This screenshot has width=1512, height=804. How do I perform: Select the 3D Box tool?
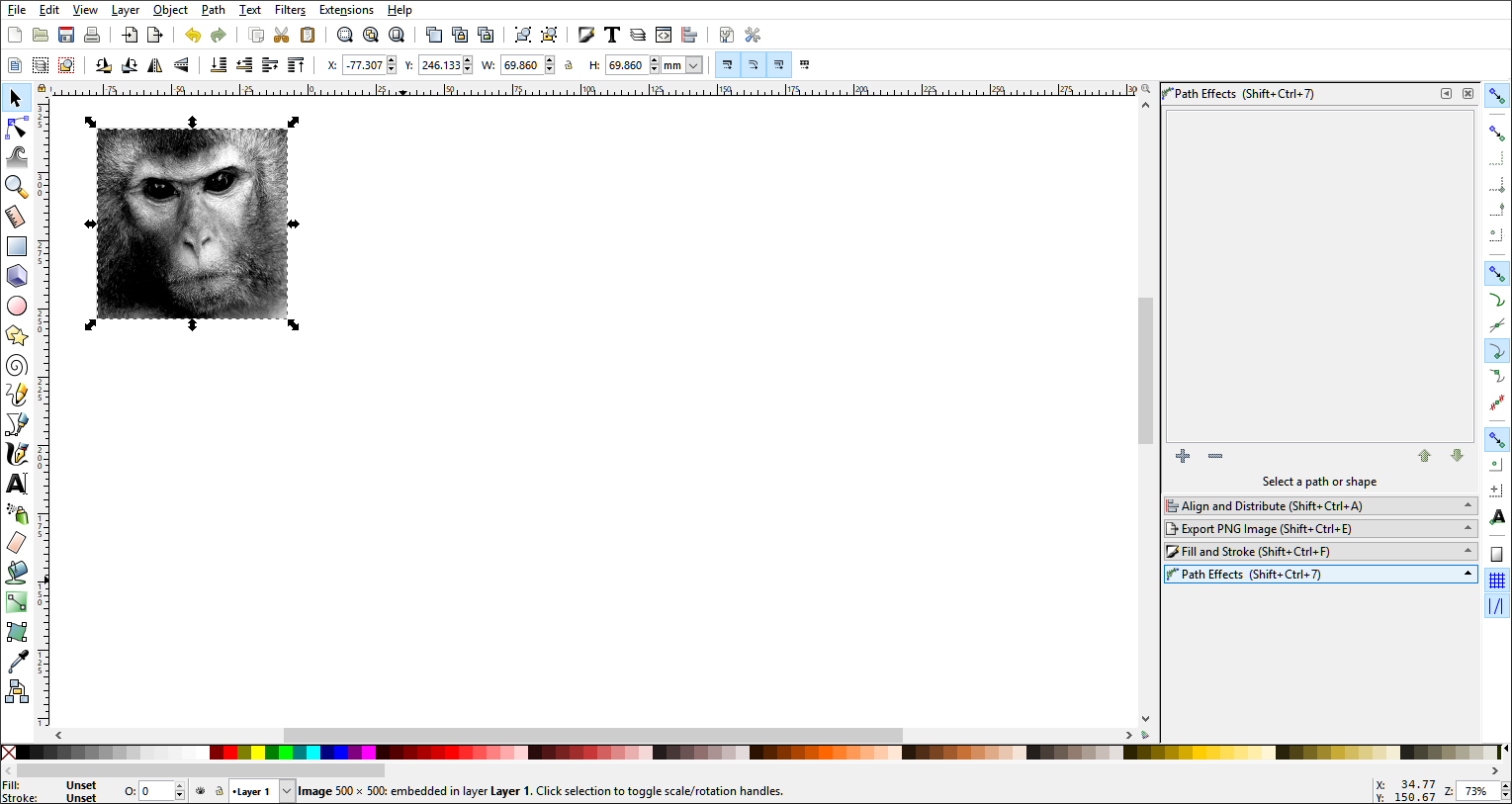[16, 276]
